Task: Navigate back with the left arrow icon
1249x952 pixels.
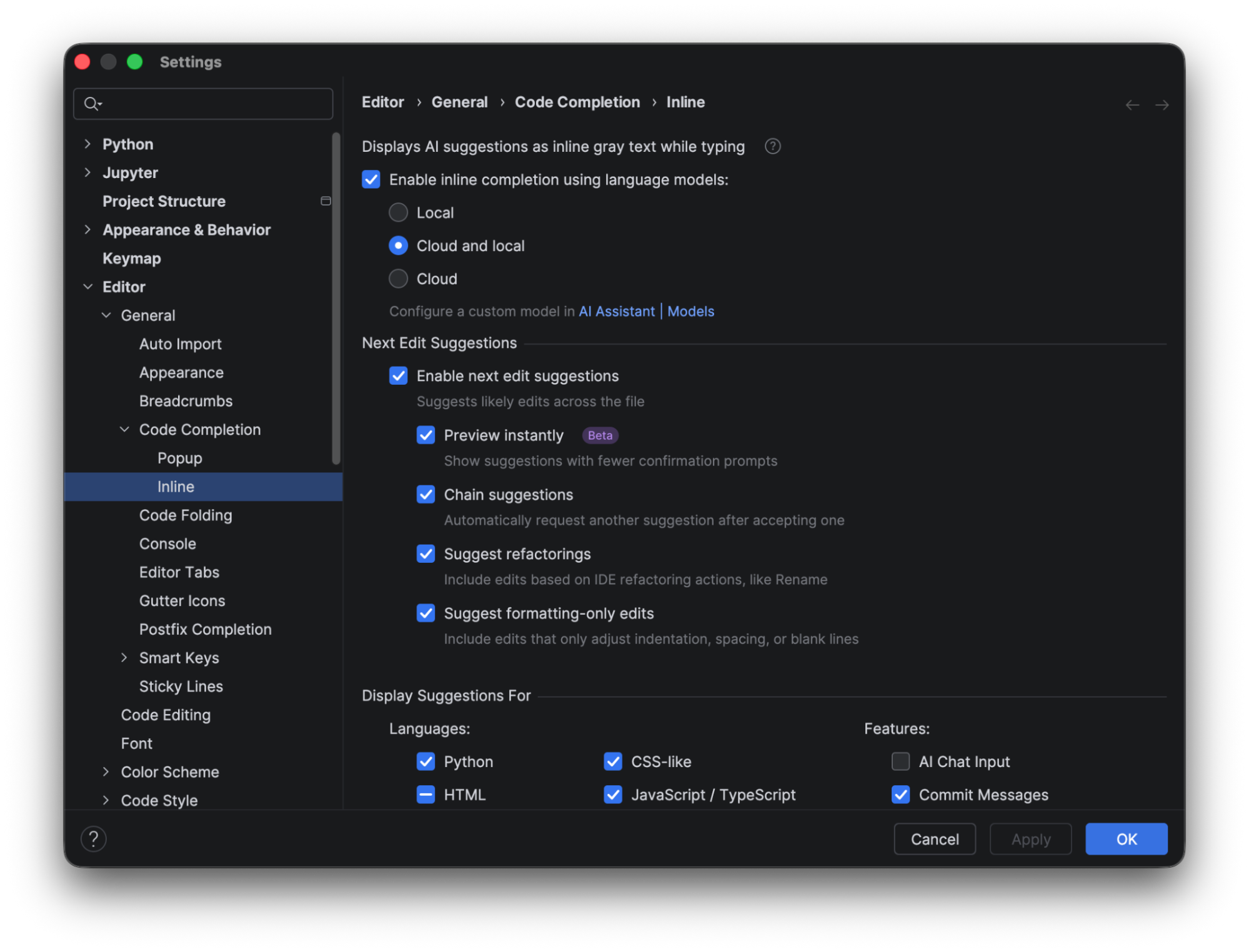Action: pyautogui.click(x=1132, y=105)
